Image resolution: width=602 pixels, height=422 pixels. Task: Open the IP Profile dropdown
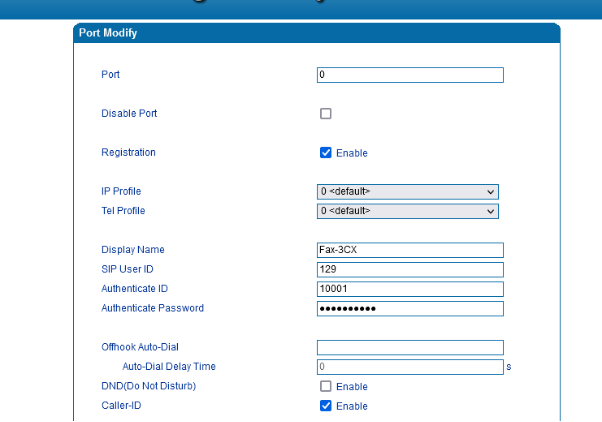coord(408,192)
